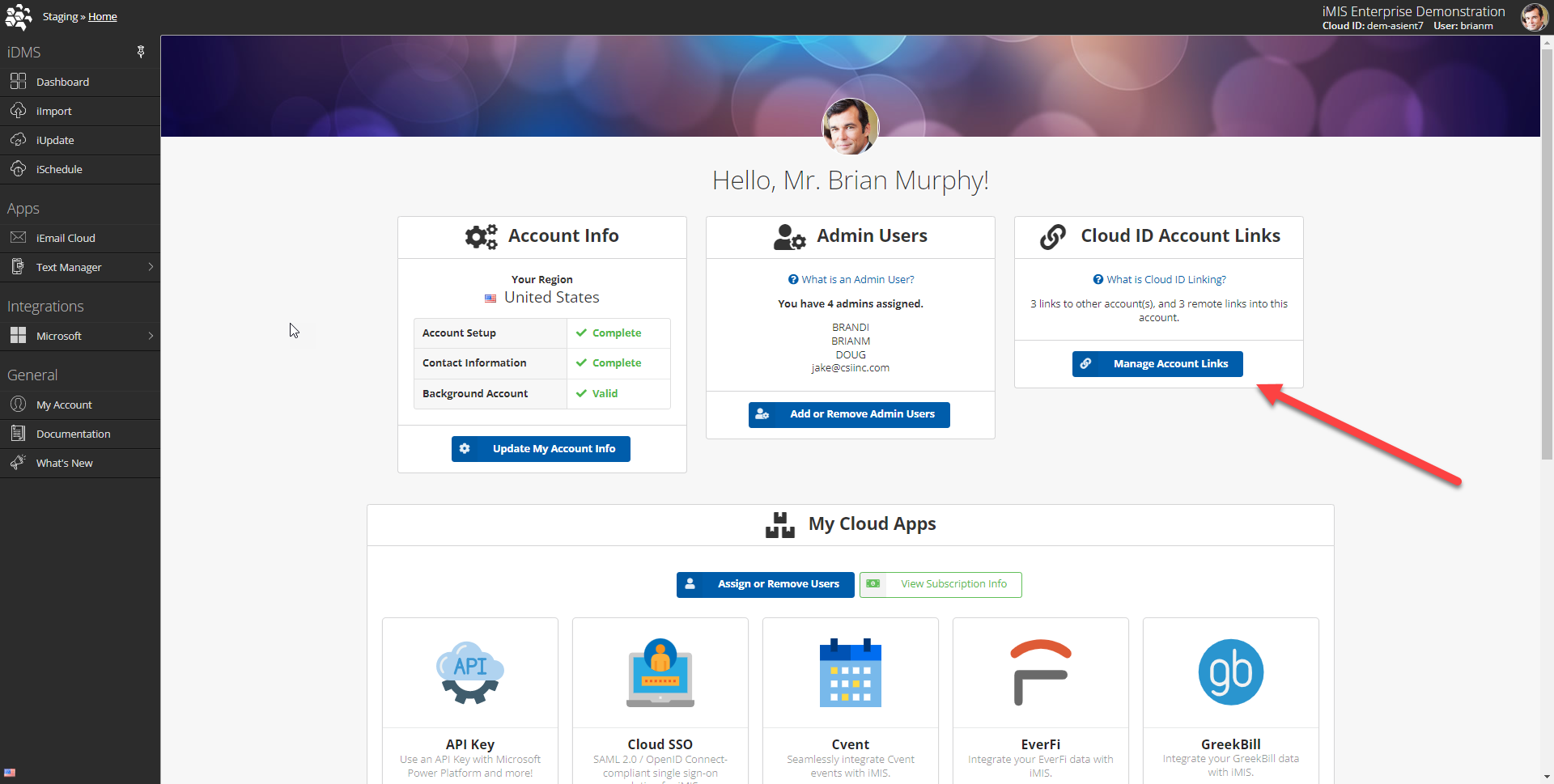
Task: Click the iDMS logo icon in header
Action: (18, 17)
